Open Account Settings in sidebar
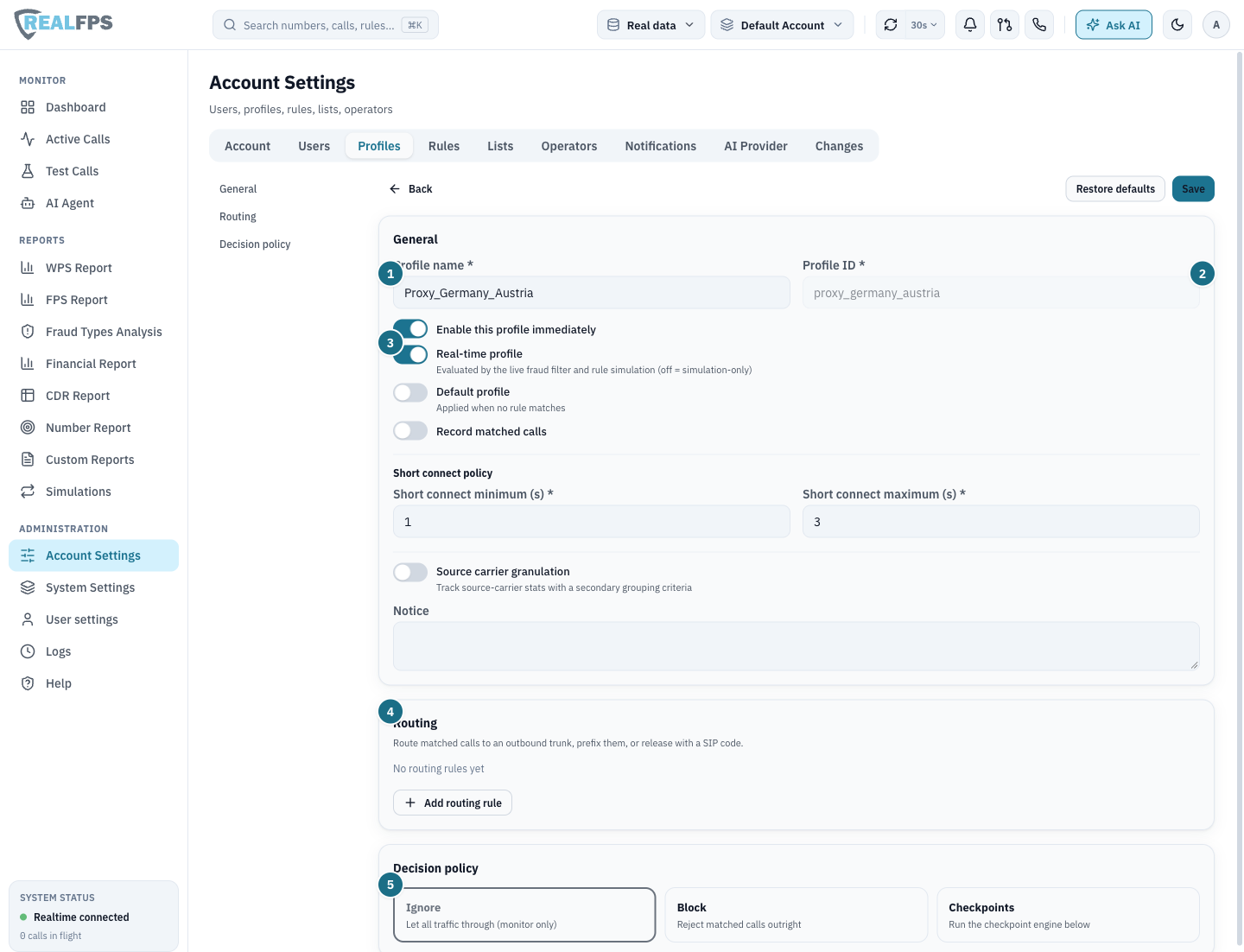The height and width of the screenshot is (952, 1244). click(93, 555)
